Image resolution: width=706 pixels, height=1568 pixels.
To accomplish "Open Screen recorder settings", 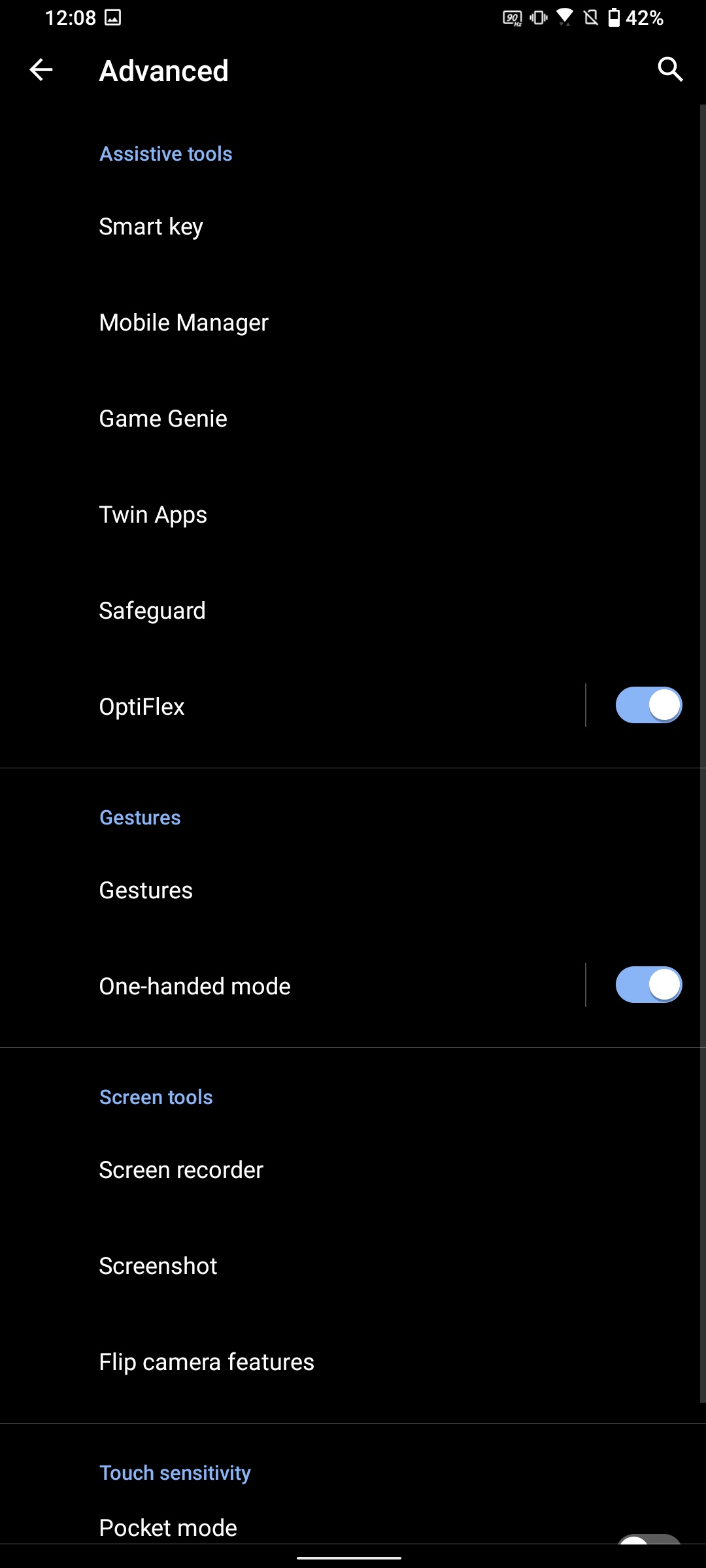I will [x=181, y=1170].
